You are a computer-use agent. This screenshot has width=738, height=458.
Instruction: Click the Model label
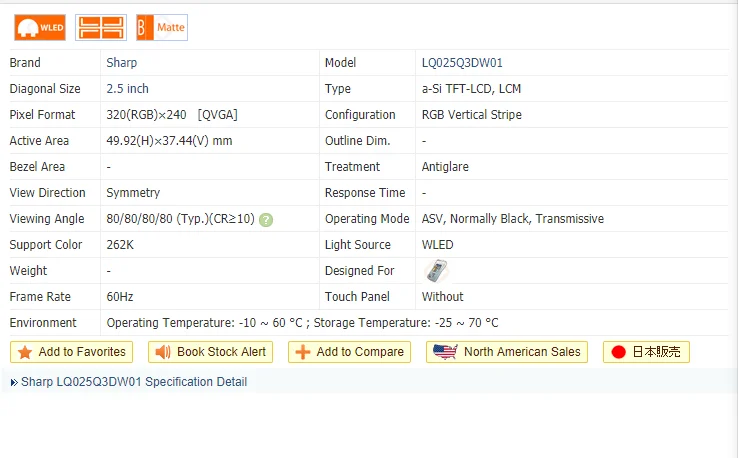[x=340, y=63]
